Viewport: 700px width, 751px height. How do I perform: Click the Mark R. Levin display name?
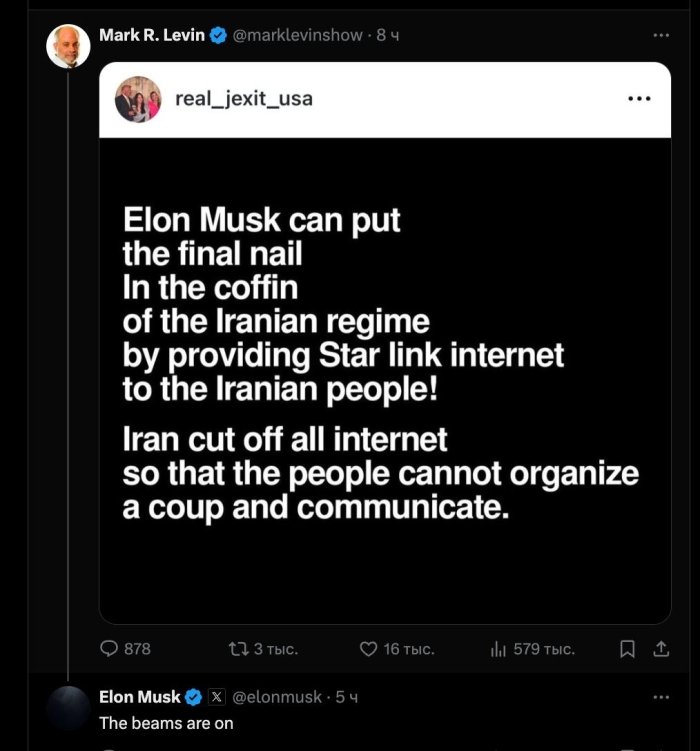[x=151, y=36]
